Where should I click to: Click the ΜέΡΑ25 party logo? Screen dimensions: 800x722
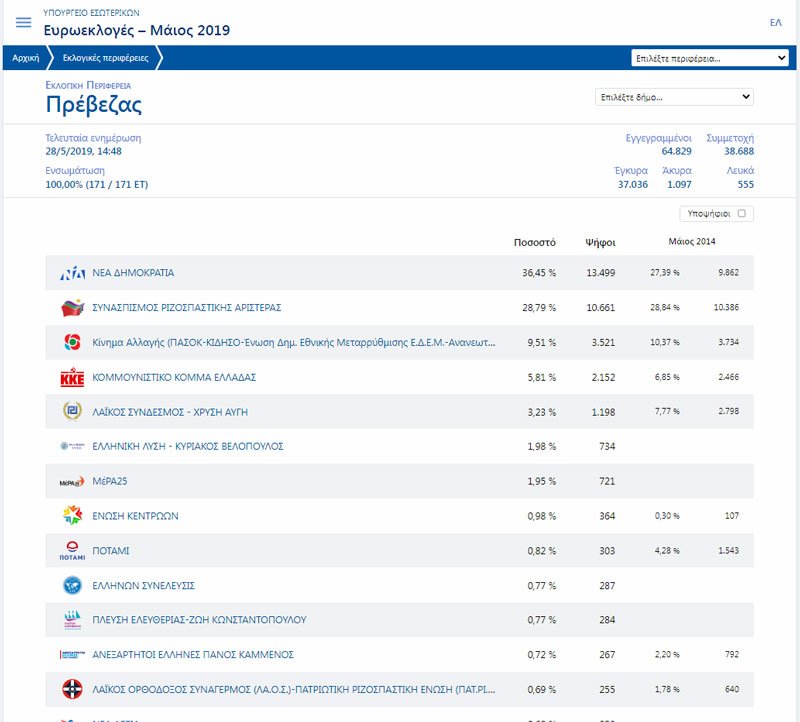[72, 482]
